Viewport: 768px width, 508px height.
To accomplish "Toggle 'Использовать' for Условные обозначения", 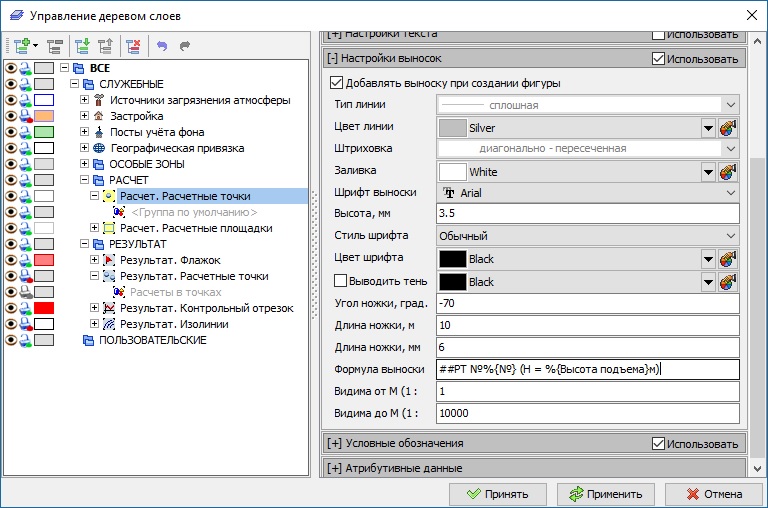I will point(658,443).
